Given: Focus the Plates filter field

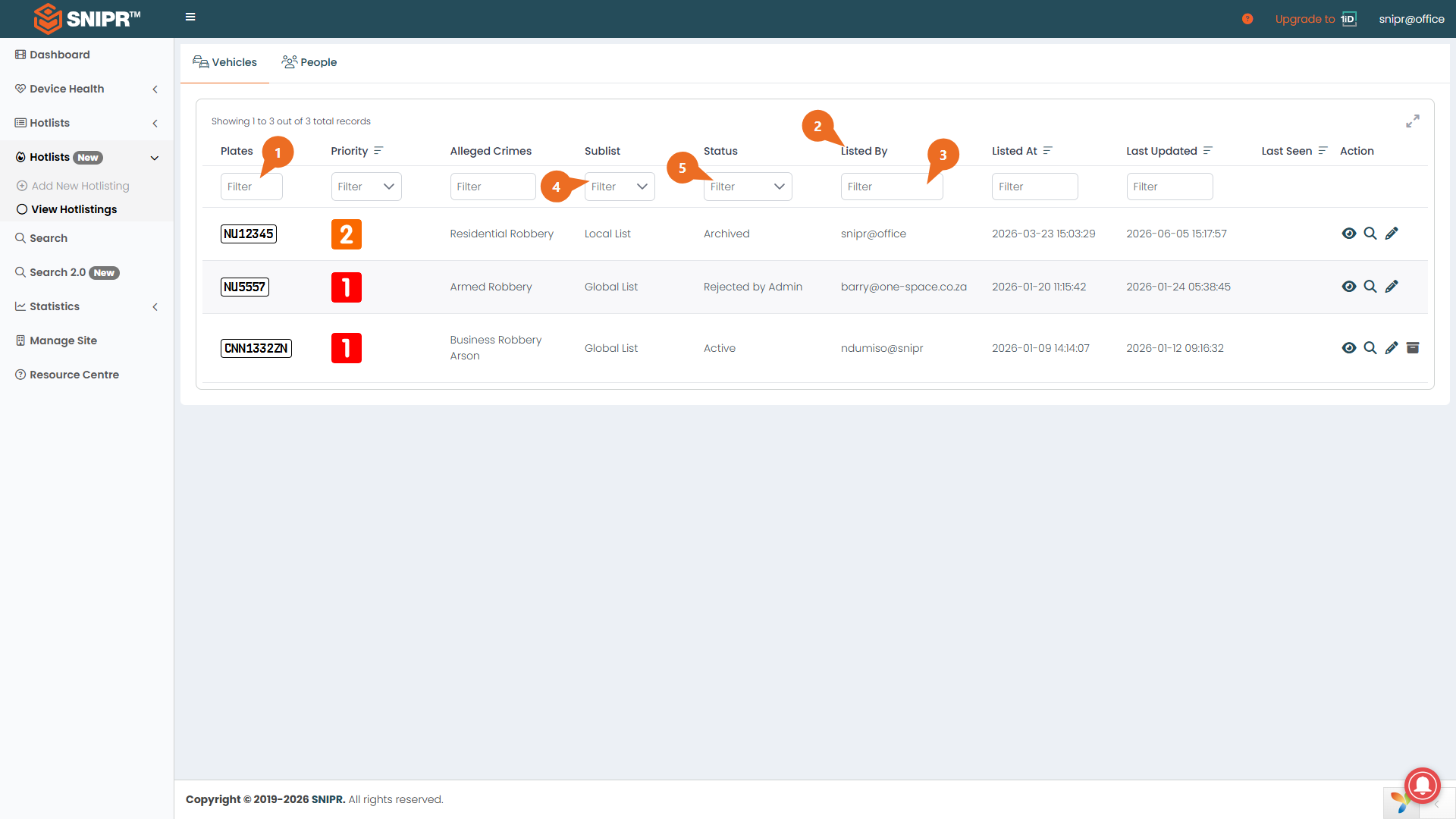Looking at the screenshot, I should [252, 187].
